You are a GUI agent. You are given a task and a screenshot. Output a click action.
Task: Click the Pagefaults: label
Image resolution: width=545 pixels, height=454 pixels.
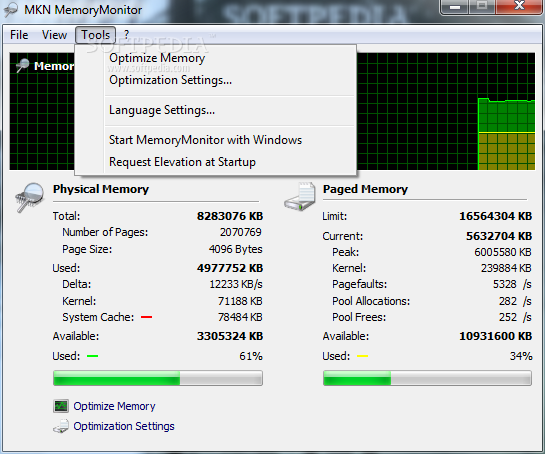tap(360, 284)
